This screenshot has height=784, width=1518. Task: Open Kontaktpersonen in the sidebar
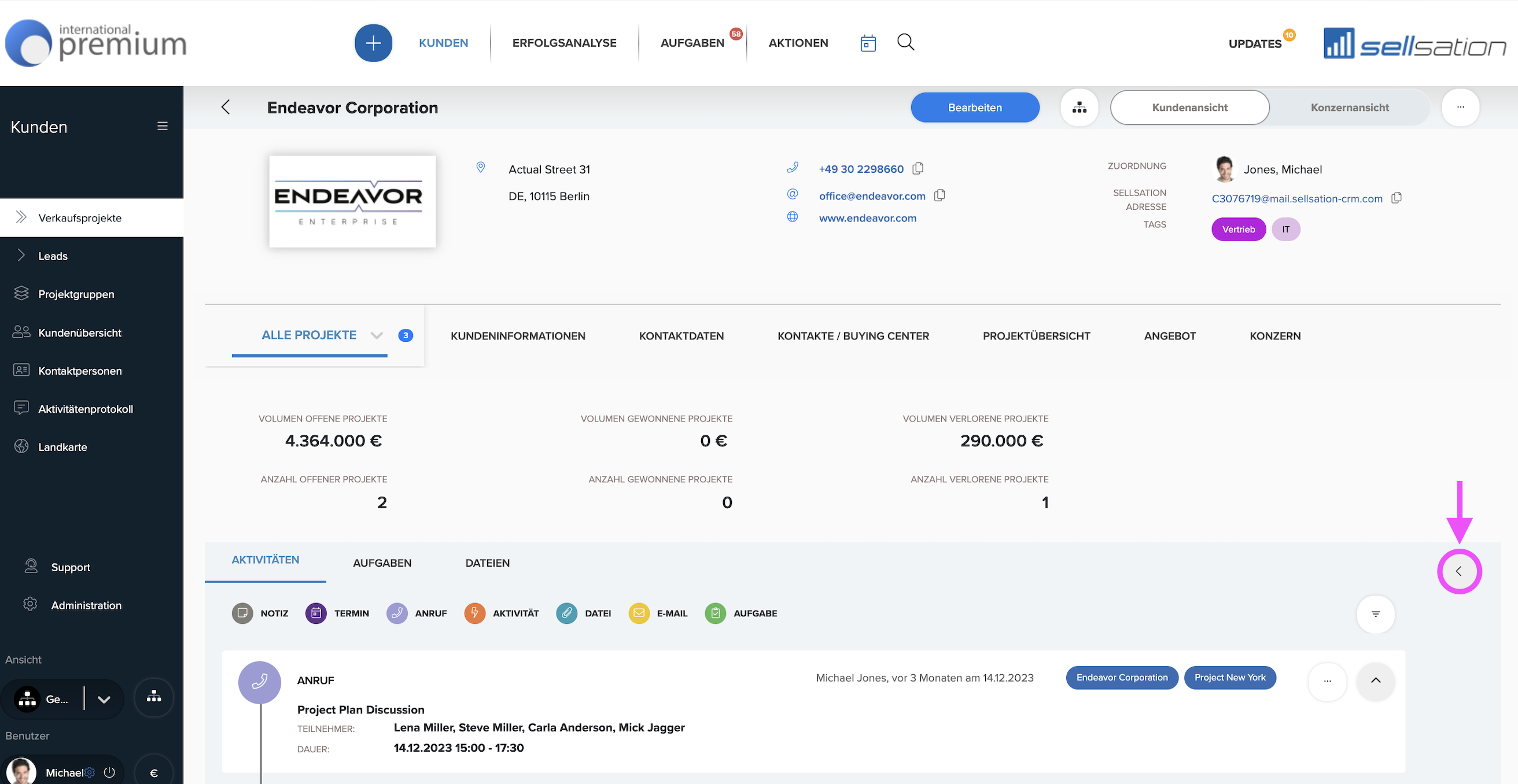tap(91, 371)
